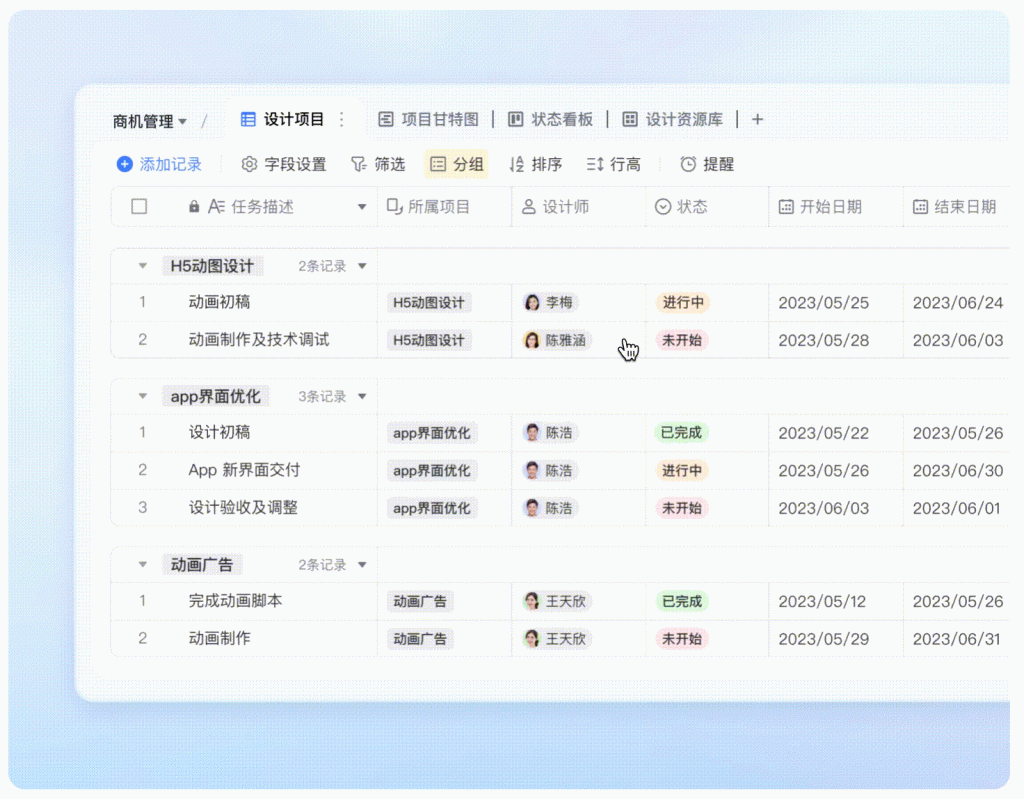Click the 筛选 filter funnel icon
The image size is (1024, 799).
tap(358, 164)
